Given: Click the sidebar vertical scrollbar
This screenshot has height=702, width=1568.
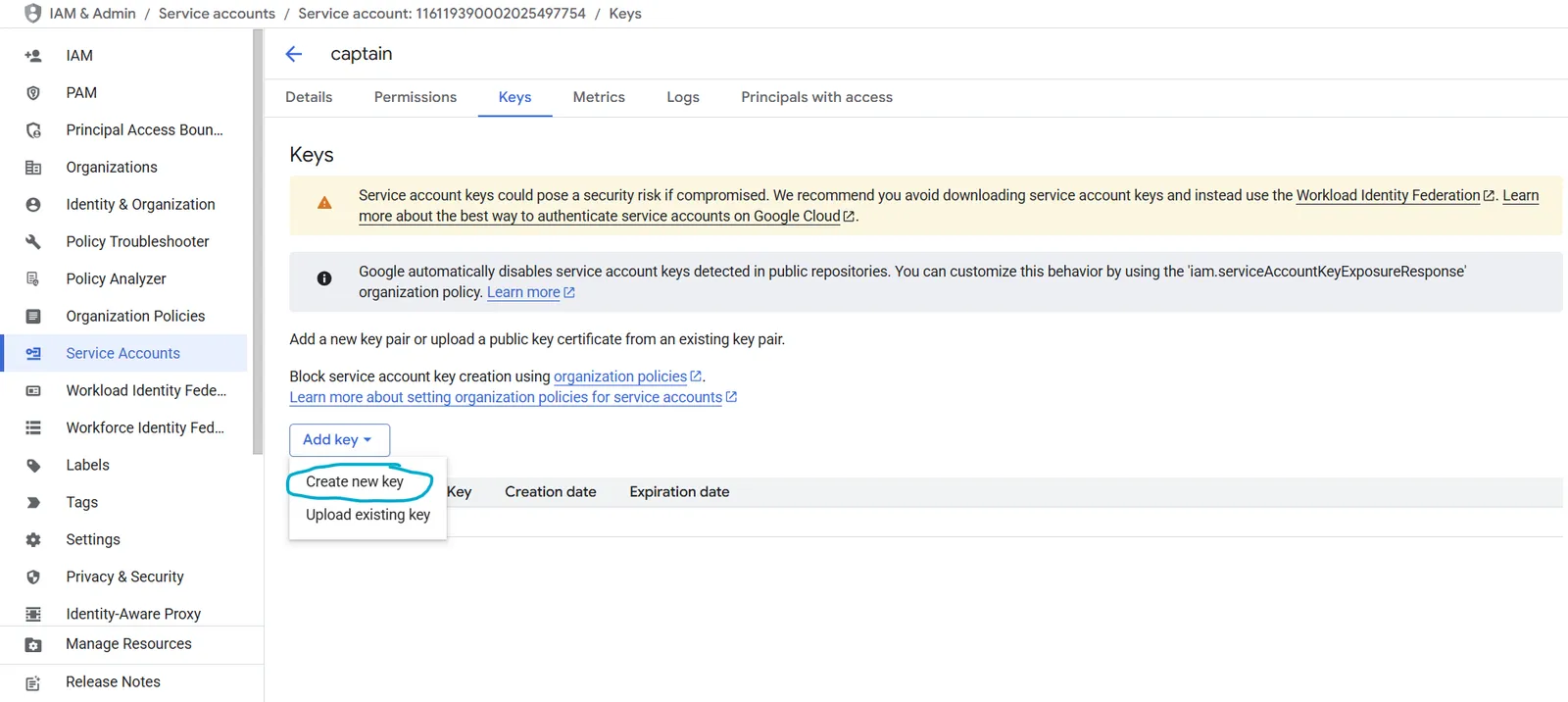Looking at the screenshot, I should pyautogui.click(x=258, y=242).
